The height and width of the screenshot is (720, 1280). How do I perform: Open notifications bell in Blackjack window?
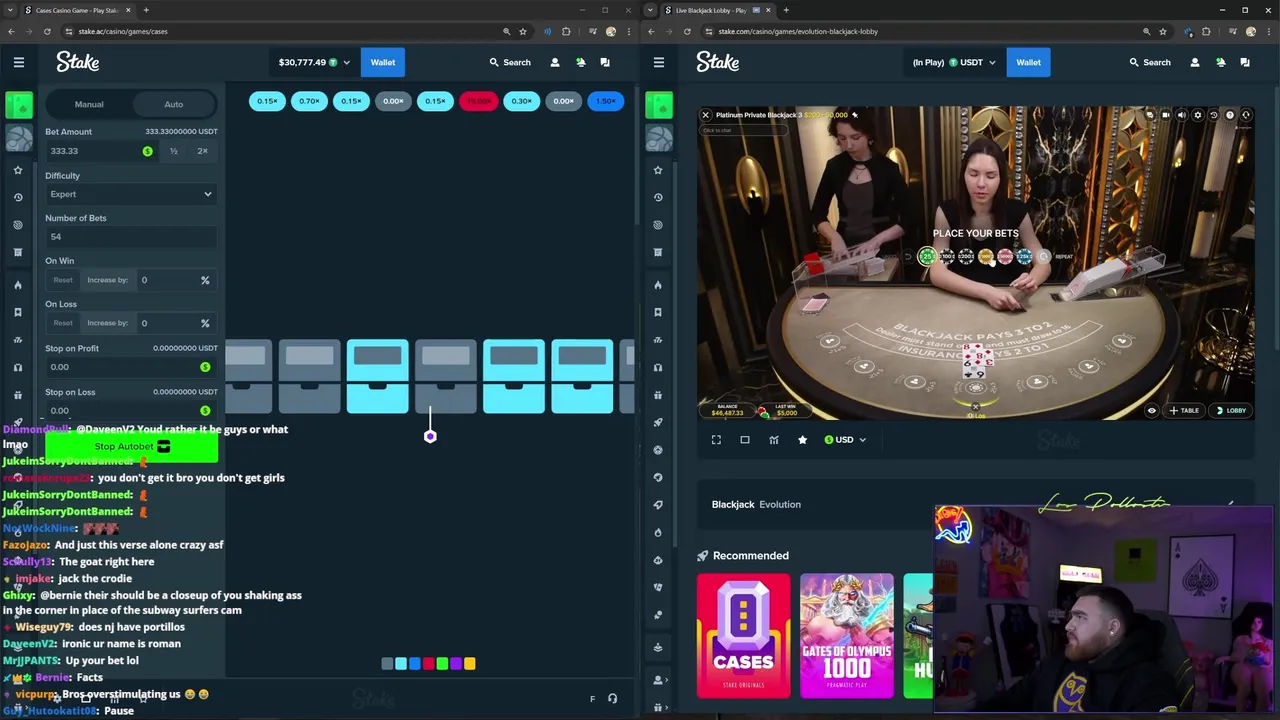pyautogui.click(x=1220, y=62)
